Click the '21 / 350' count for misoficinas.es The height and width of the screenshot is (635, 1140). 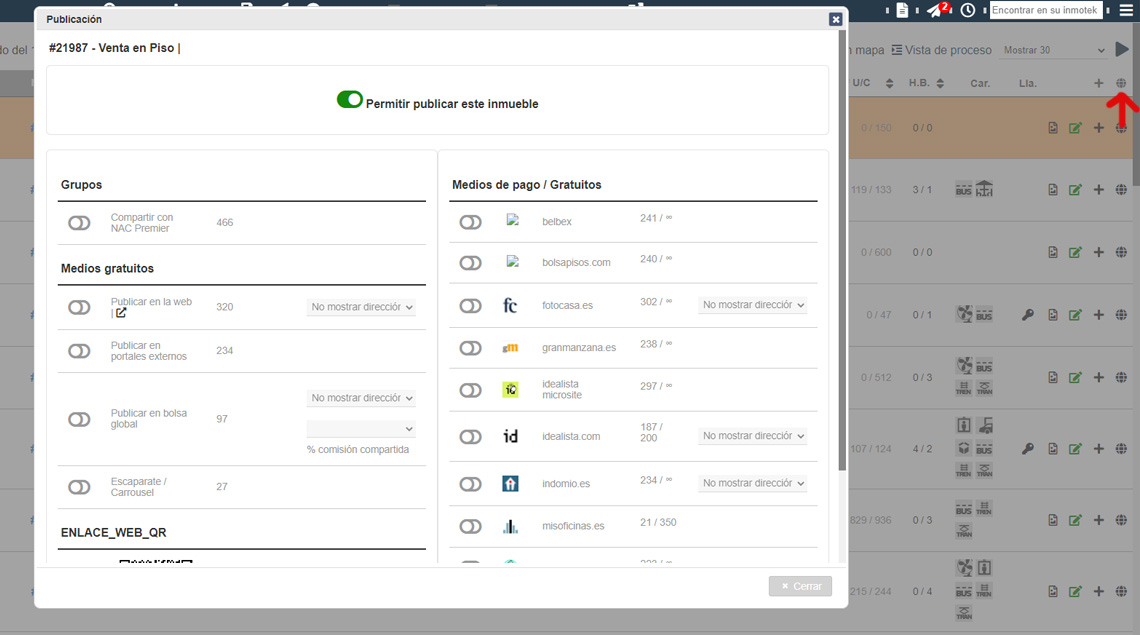(x=658, y=522)
